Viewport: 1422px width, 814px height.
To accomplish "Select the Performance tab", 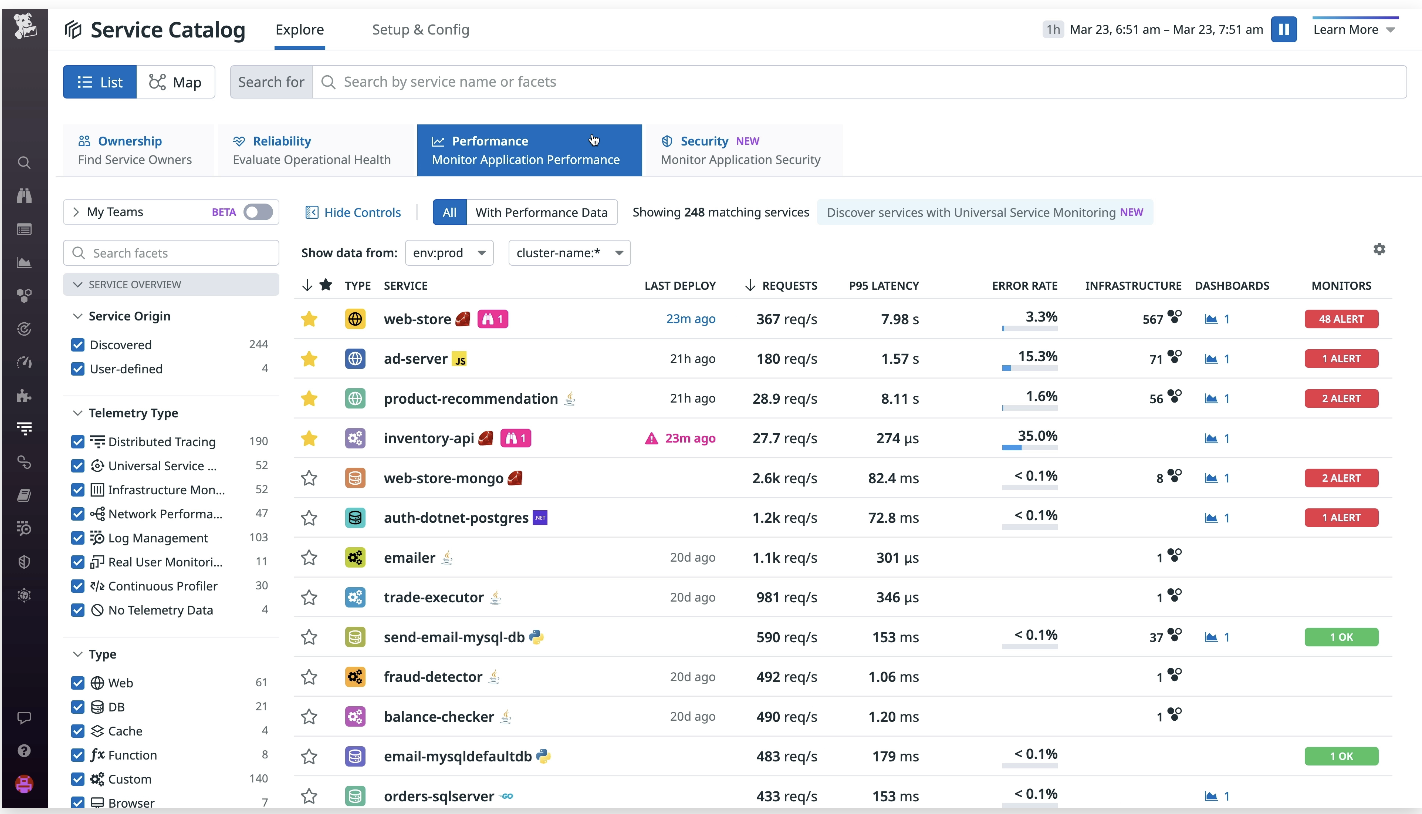I will (x=529, y=150).
